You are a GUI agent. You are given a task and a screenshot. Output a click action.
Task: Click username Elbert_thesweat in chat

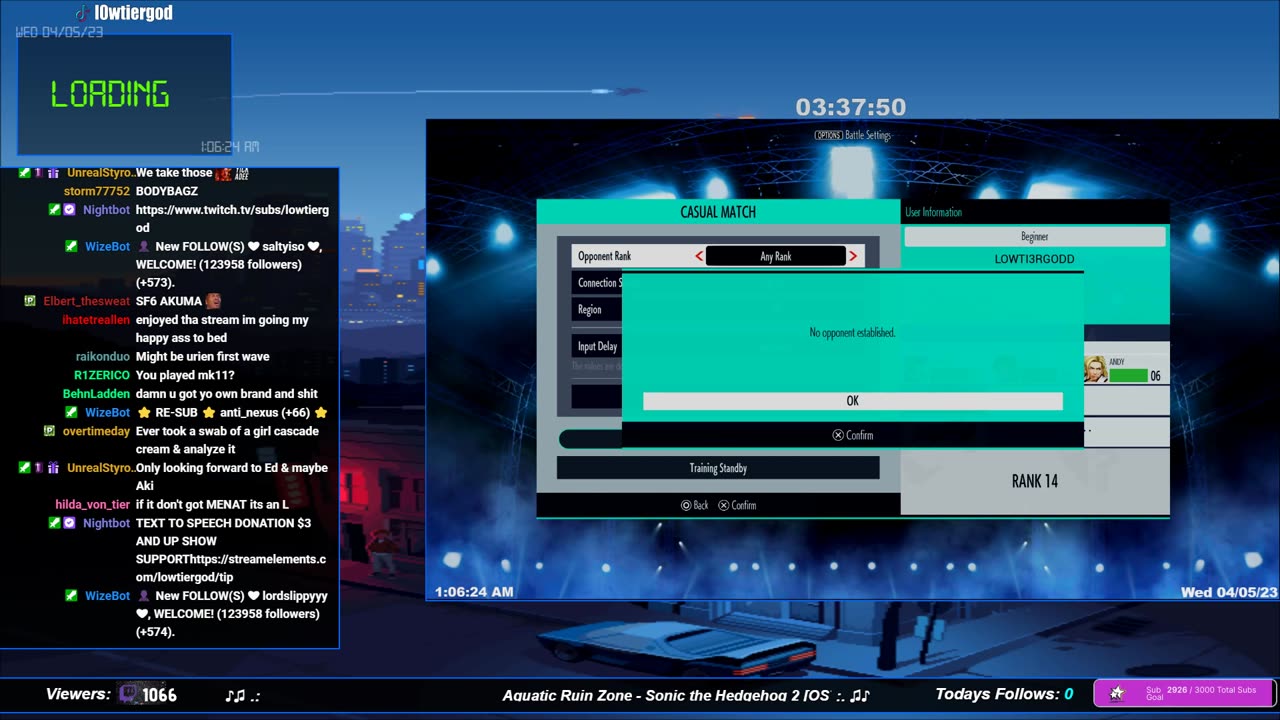tap(86, 301)
